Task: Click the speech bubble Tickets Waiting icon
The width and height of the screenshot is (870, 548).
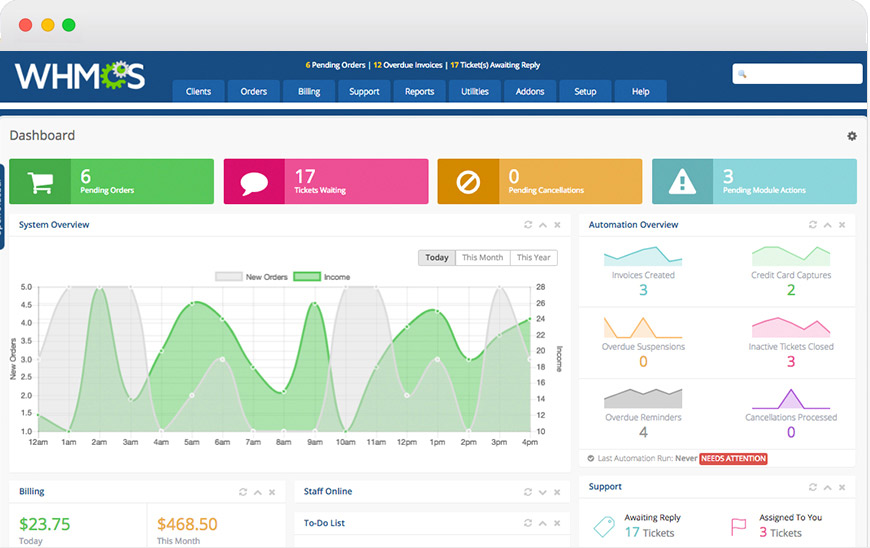Action: pos(254,182)
